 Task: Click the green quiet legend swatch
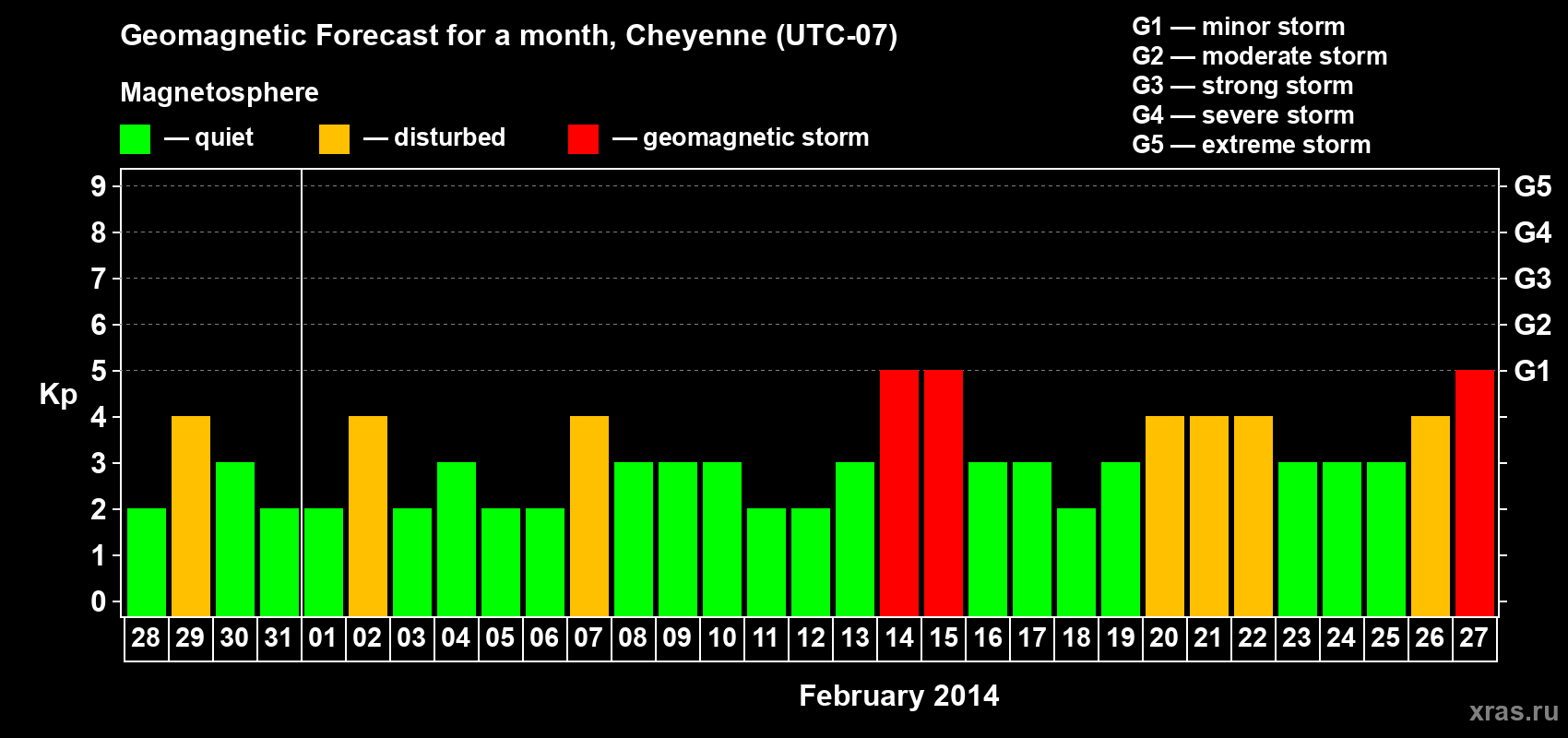point(135,139)
